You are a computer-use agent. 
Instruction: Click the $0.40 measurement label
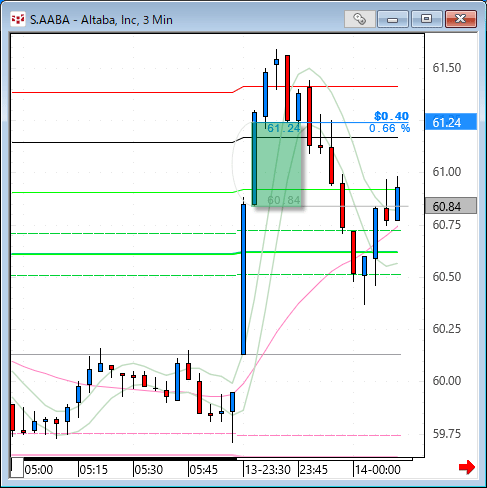click(x=391, y=116)
